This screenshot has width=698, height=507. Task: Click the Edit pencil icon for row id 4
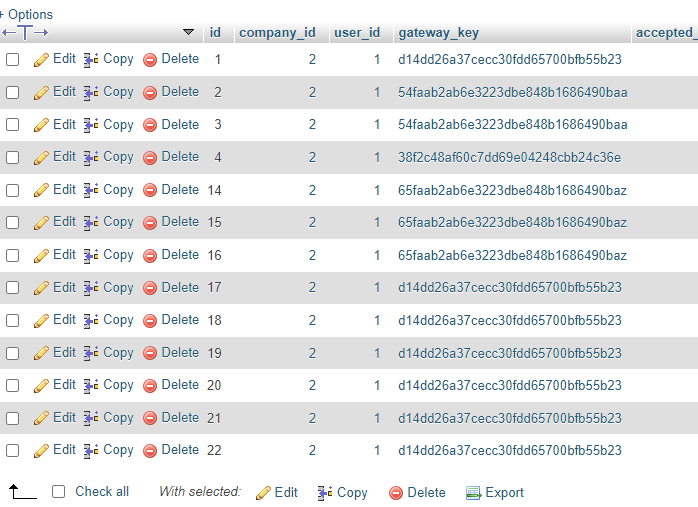41,158
